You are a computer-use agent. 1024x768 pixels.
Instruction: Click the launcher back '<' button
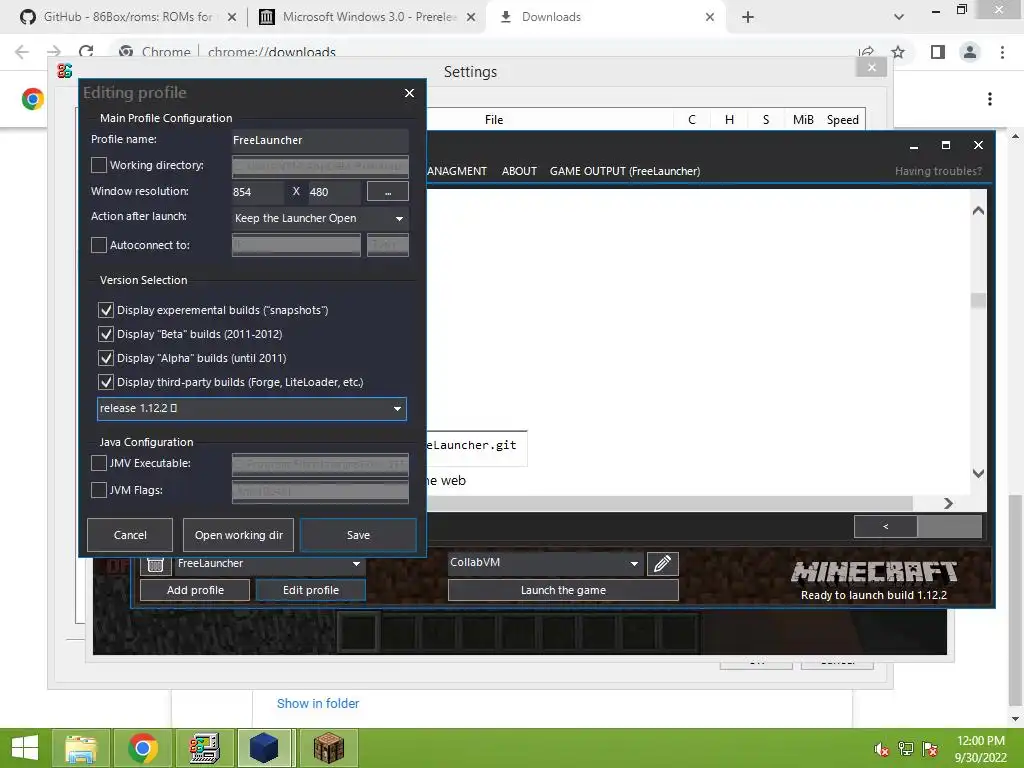886,526
